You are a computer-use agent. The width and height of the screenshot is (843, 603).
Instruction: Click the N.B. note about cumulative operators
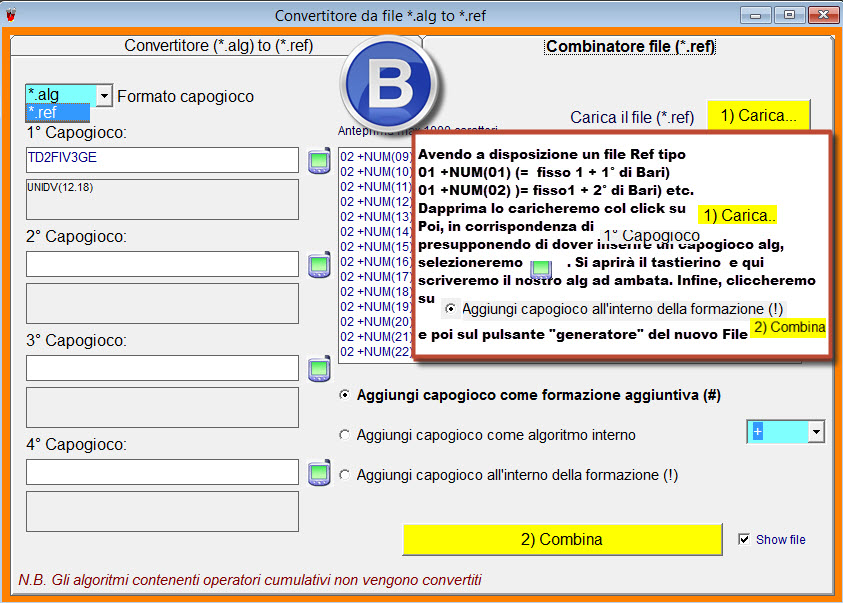coord(250,580)
